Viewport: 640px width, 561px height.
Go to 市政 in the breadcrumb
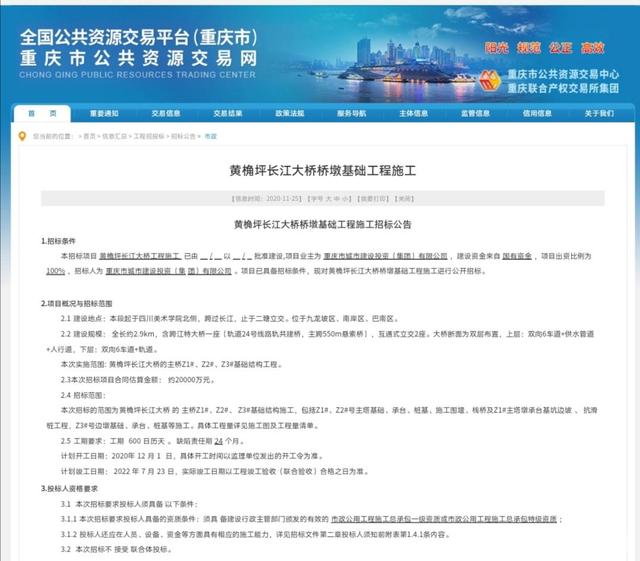[211, 136]
